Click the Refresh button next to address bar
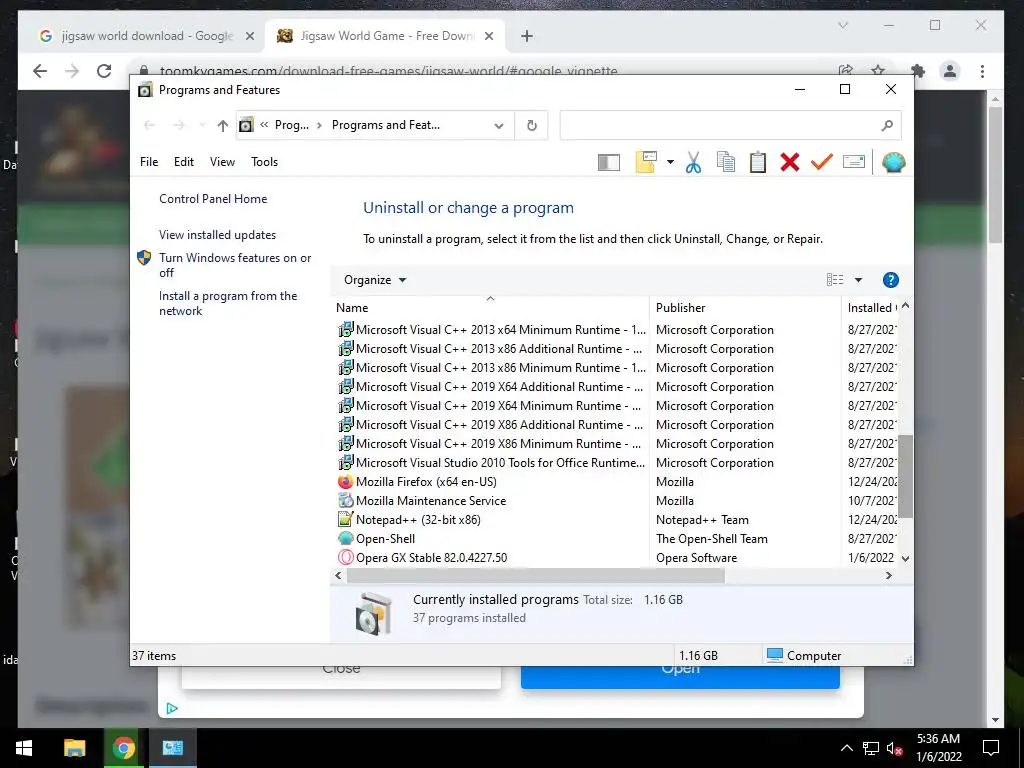 tap(532, 125)
